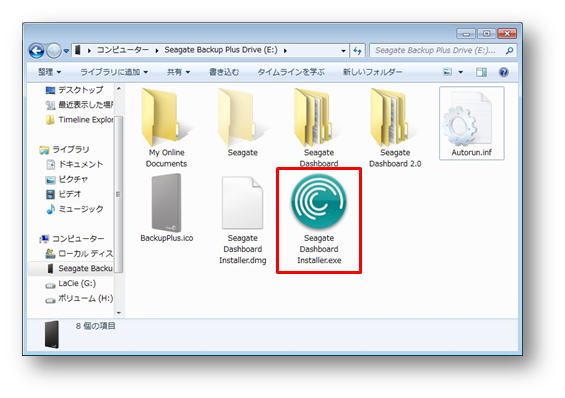Click 書き込む toolbar button
The width and height of the screenshot is (565, 398).
click(224, 72)
